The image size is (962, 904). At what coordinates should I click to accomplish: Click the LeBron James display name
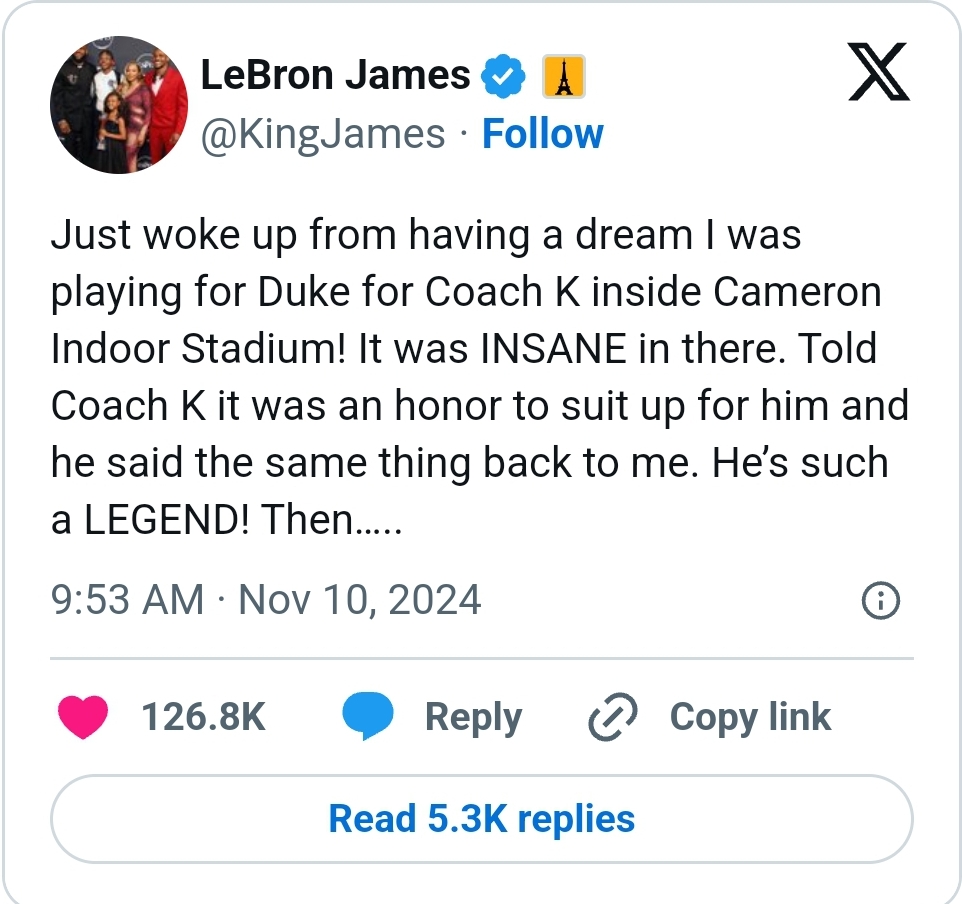click(x=335, y=75)
